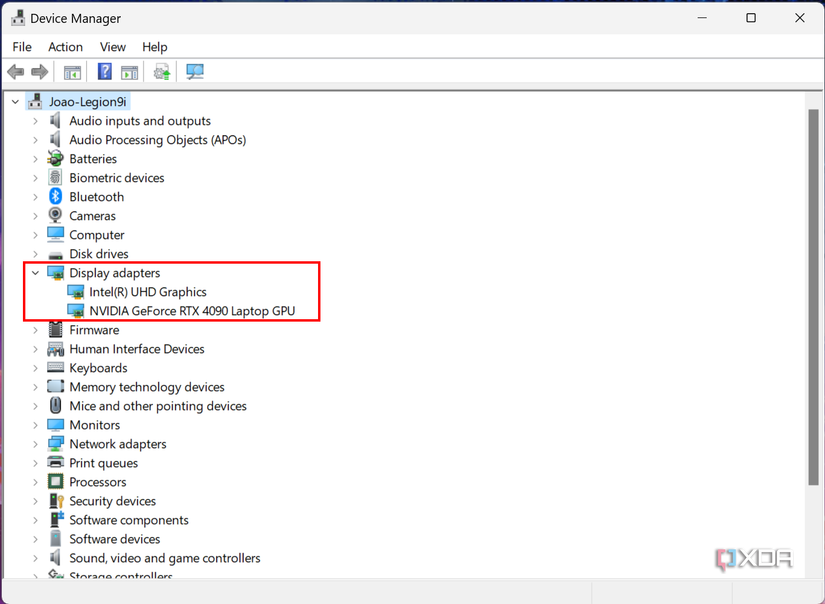The image size is (825, 604).
Task: Click the Properties toolbar icon
Action: [130, 71]
